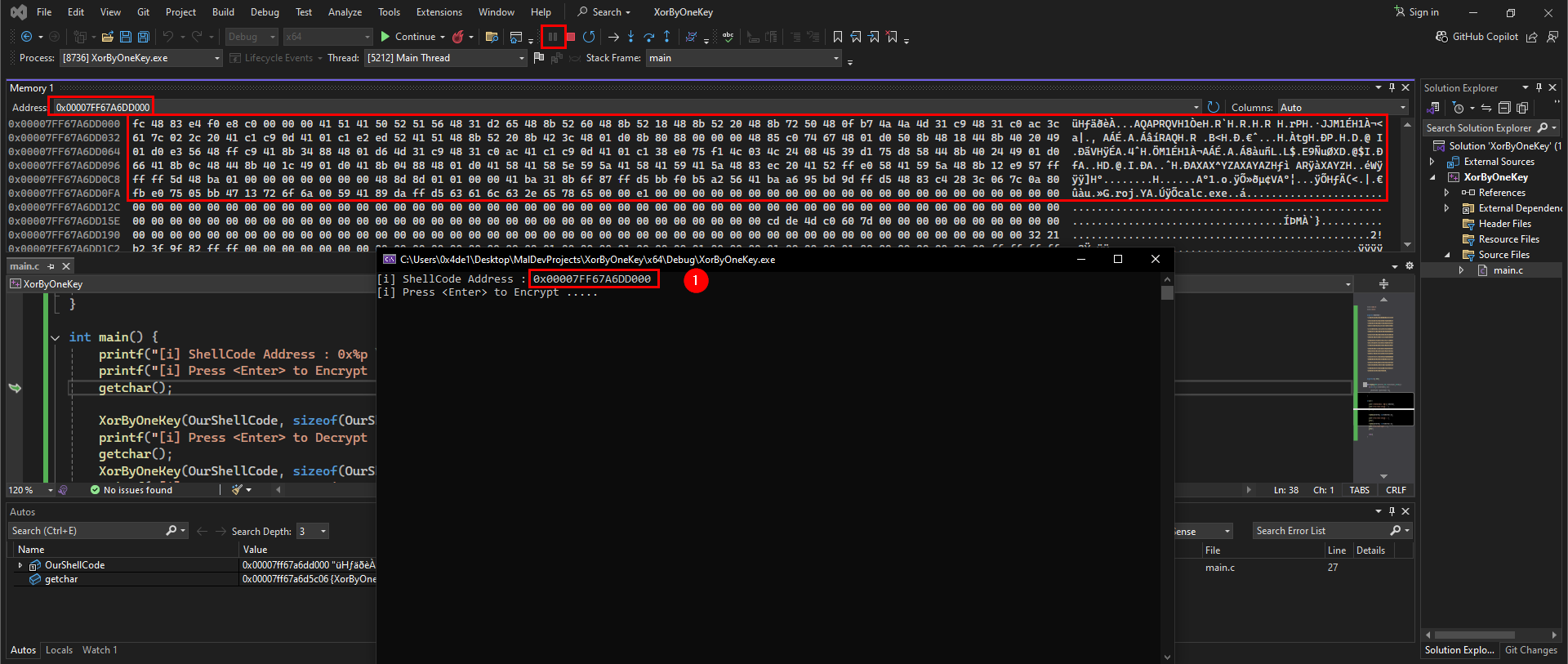
Task: Open the Thread dropdown for Main Thread
Action: 445,58
